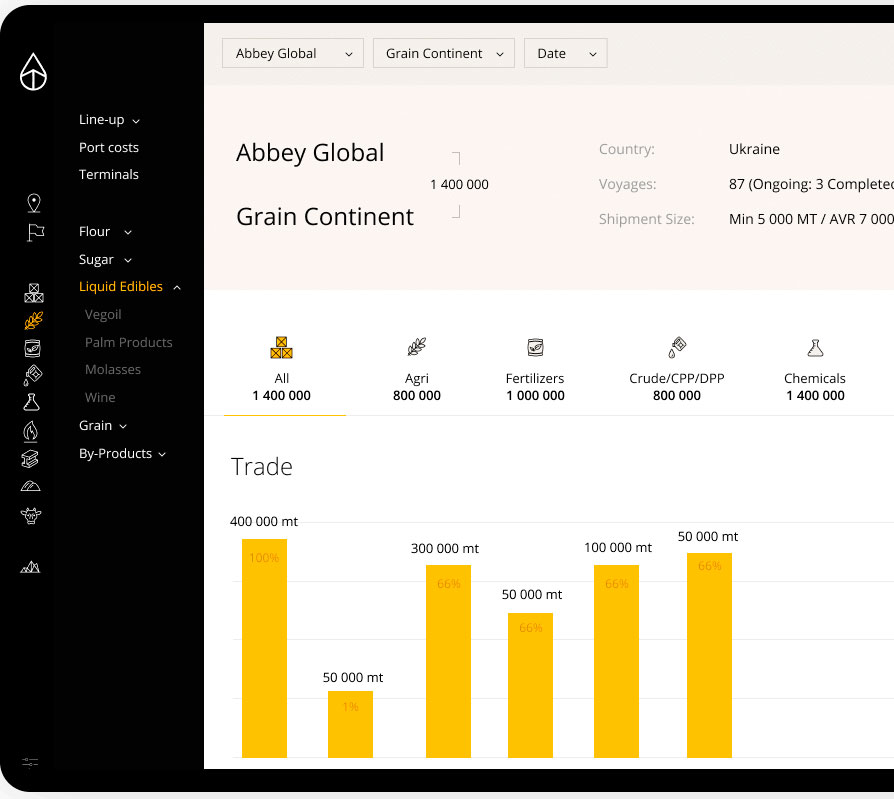Open the cow head livestock icon
Viewport: 894px width, 799px height.
[x=31, y=516]
